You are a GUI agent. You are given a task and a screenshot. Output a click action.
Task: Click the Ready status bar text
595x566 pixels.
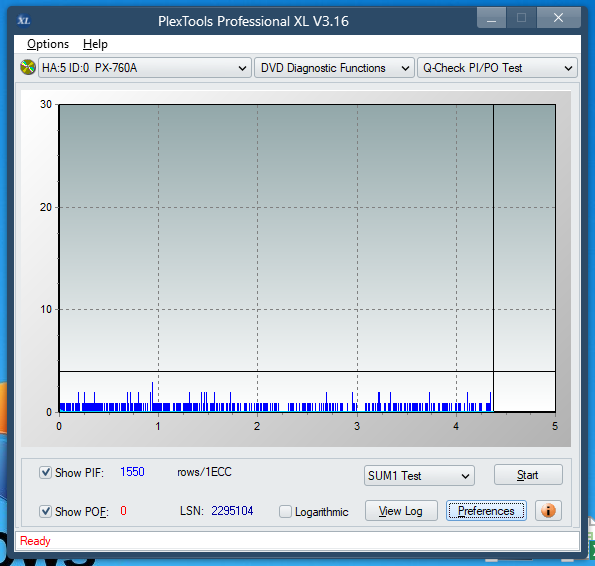pyautogui.click(x=35, y=541)
